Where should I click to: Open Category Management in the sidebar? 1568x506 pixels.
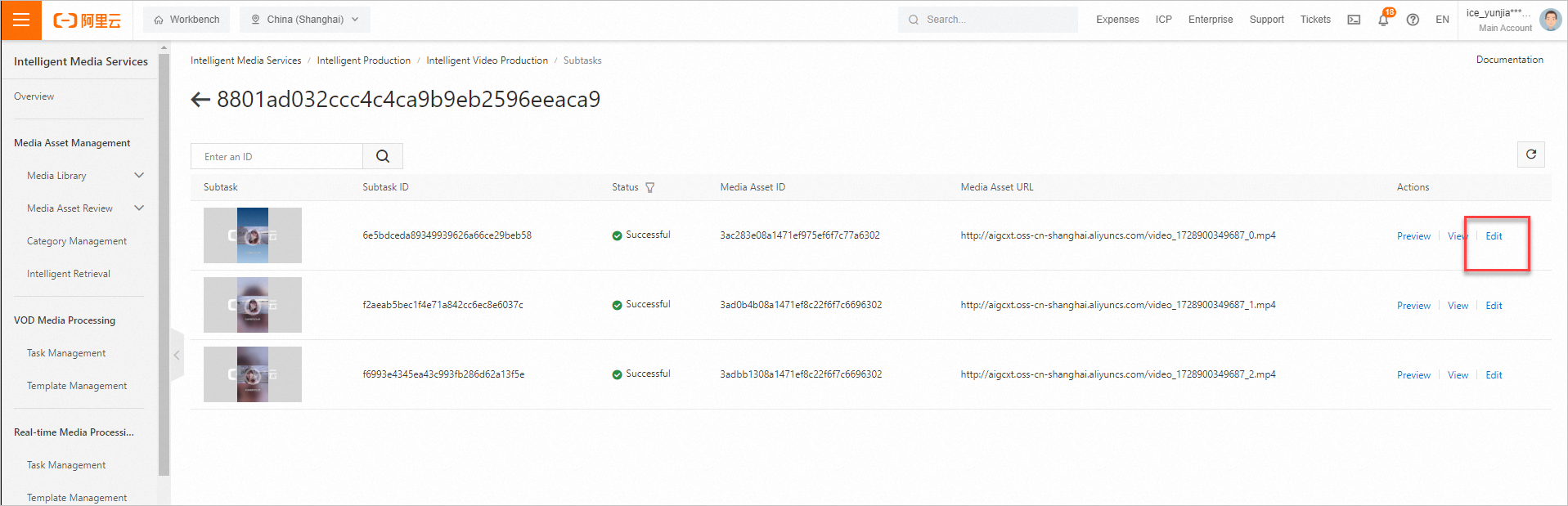pyautogui.click(x=76, y=241)
